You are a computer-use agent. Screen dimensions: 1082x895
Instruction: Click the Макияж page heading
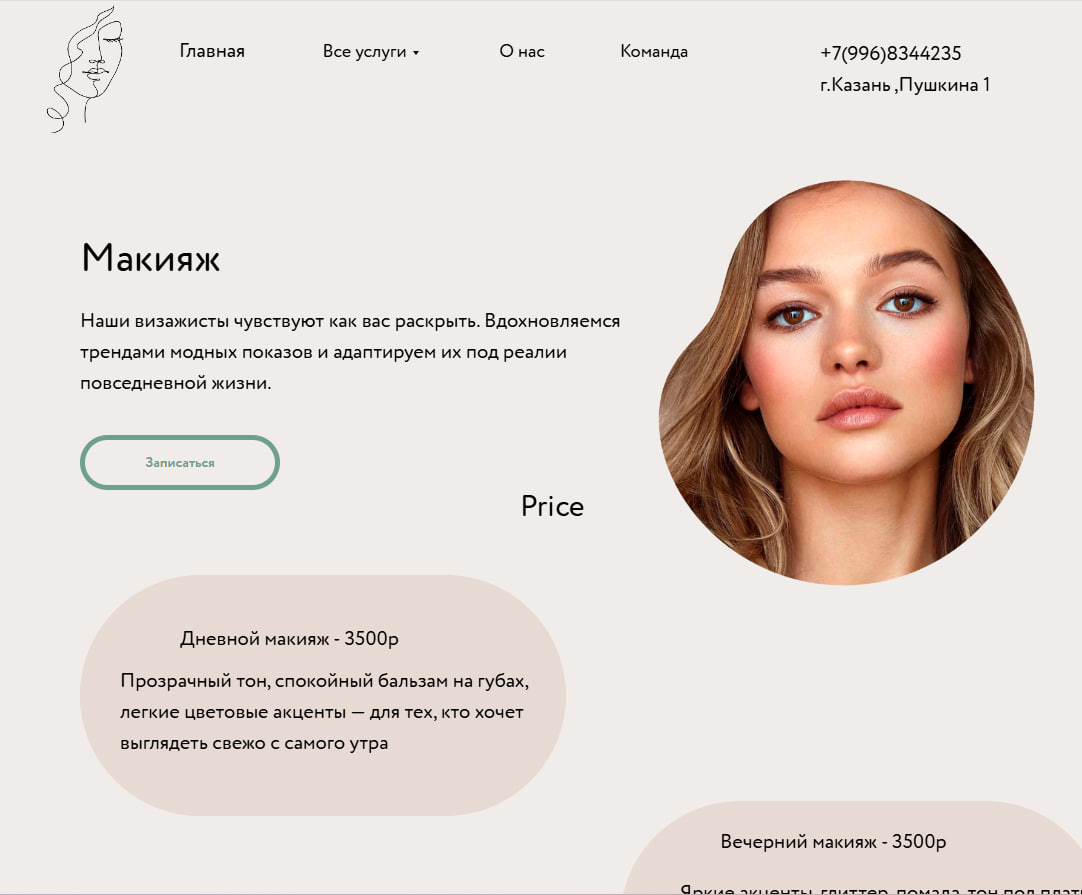click(150, 258)
